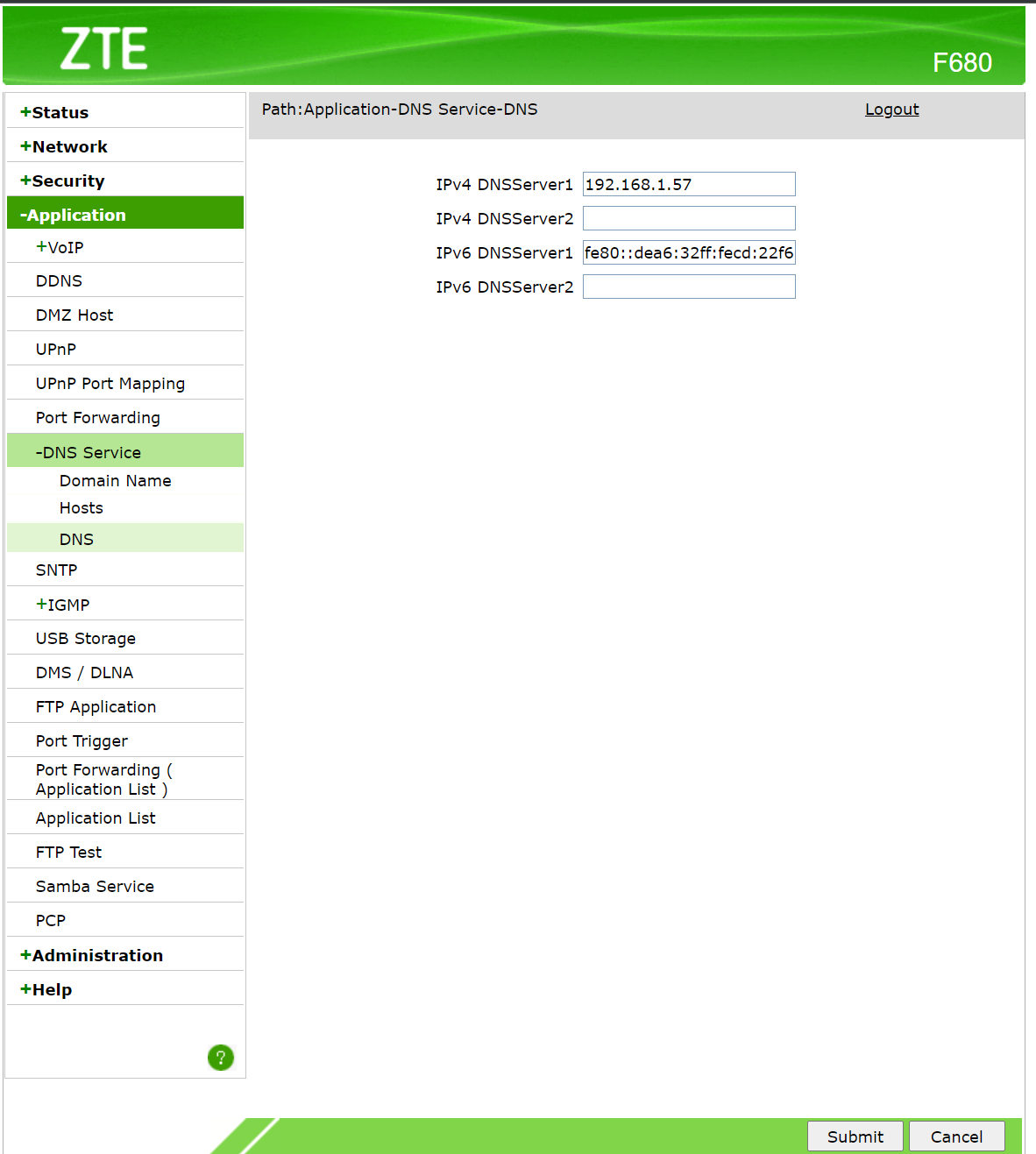Select Hosts under DNS Service
This screenshot has height=1154, width=1036.
tap(82, 508)
